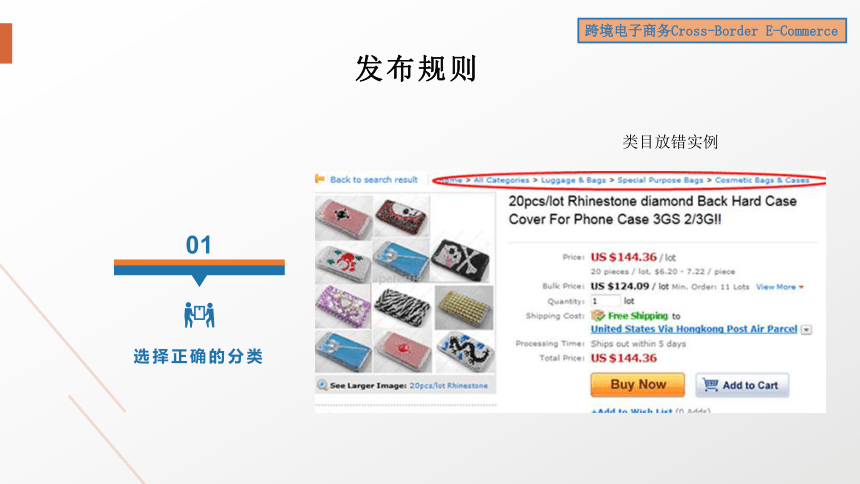
Task: Click the shopping cart icon in Add to Cart
Action: [x=710, y=385]
